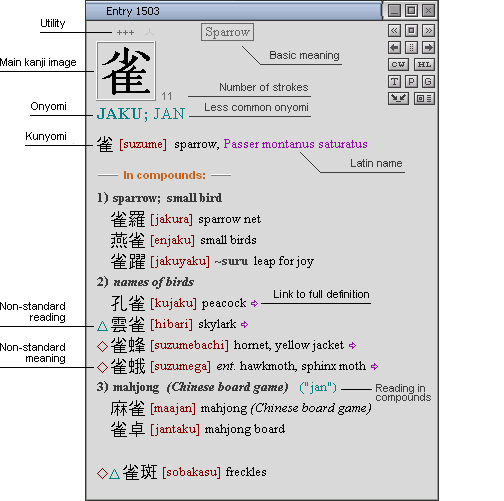Image resolution: width=504 pixels, height=501 pixels.
Task: Click the double right chevron button
Action: tap(428, 31)
